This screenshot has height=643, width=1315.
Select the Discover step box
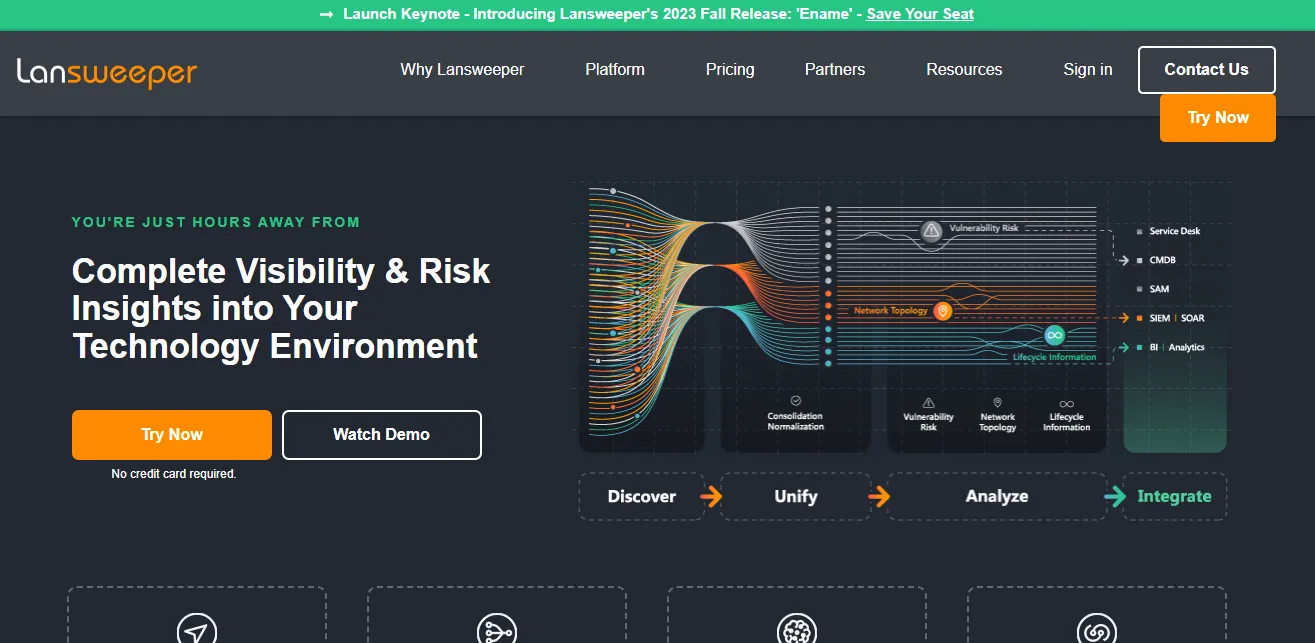point(641,496)
